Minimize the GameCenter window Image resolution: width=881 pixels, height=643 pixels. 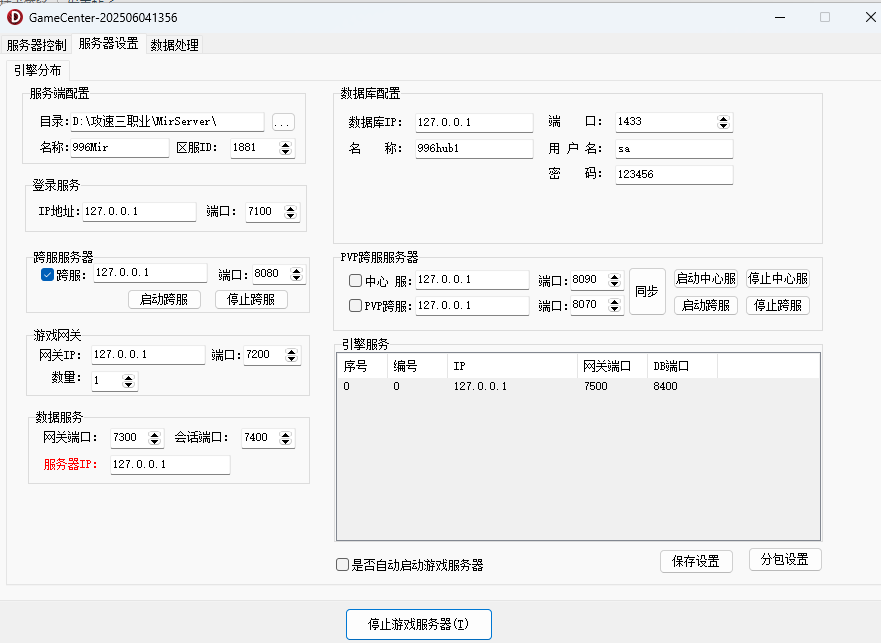[x=780, y=17]
